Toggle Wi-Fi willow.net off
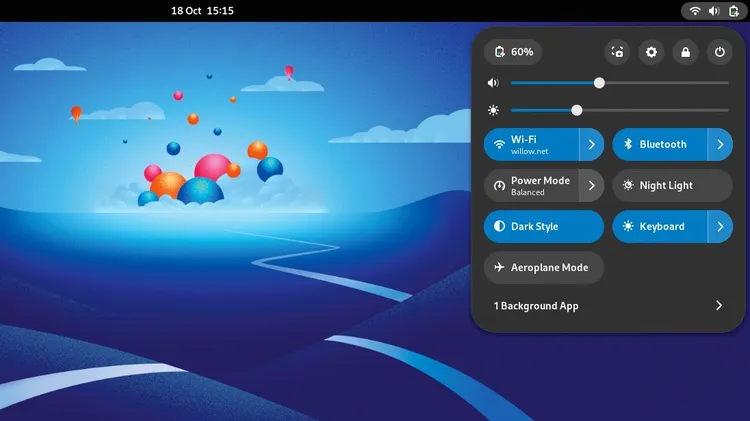The height and width of the screenshot is (421, 750). 531,144
